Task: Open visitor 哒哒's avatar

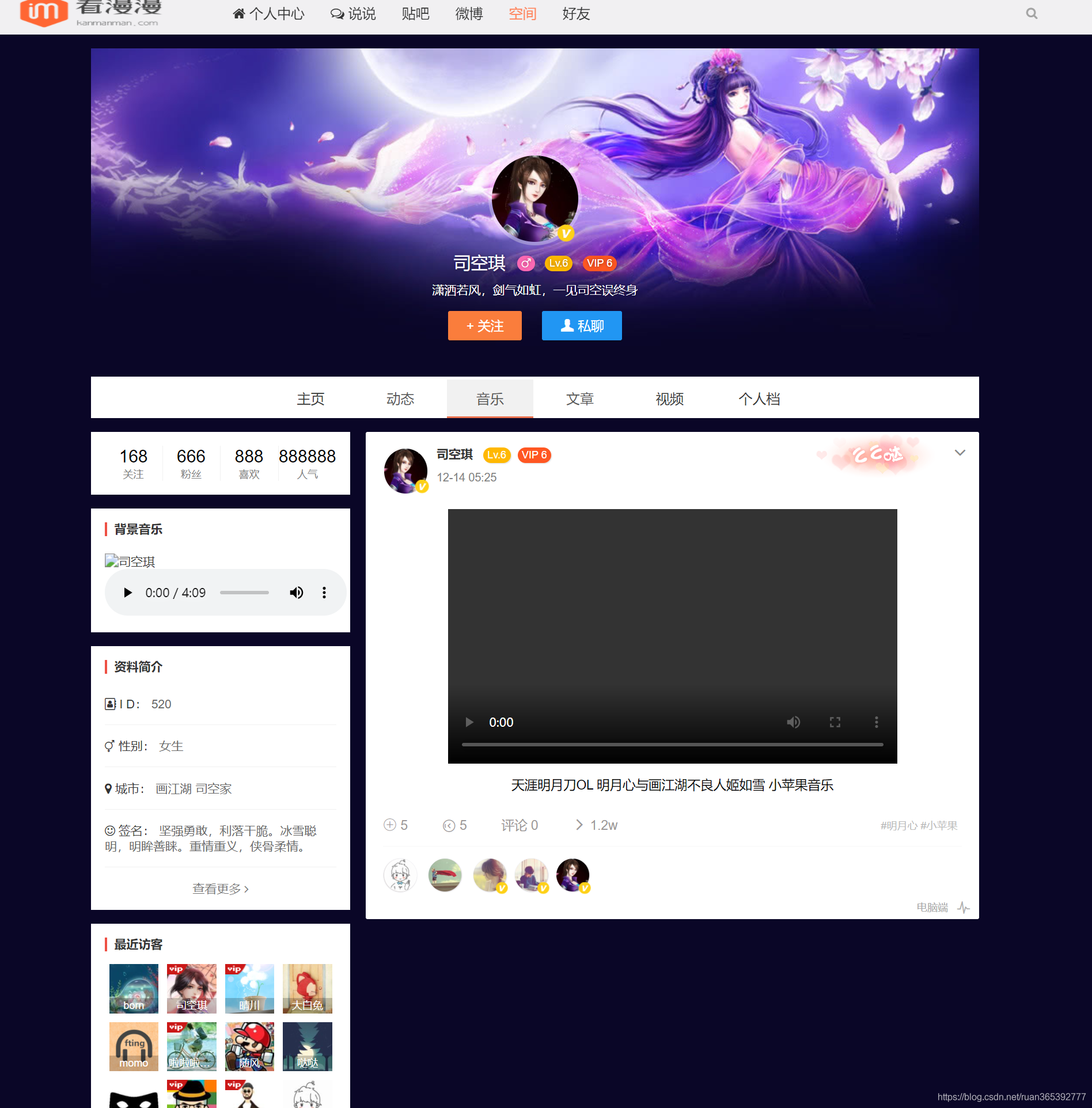Action: 308,1046
